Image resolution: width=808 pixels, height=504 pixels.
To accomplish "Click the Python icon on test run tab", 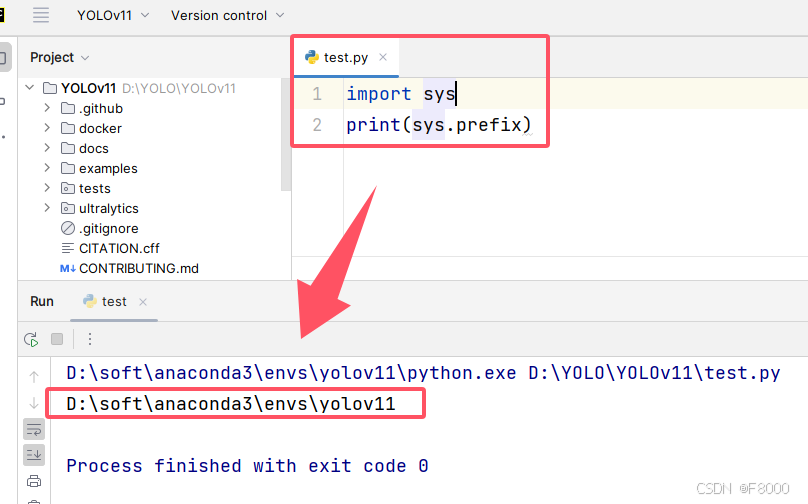I will [x=90, y=301].
